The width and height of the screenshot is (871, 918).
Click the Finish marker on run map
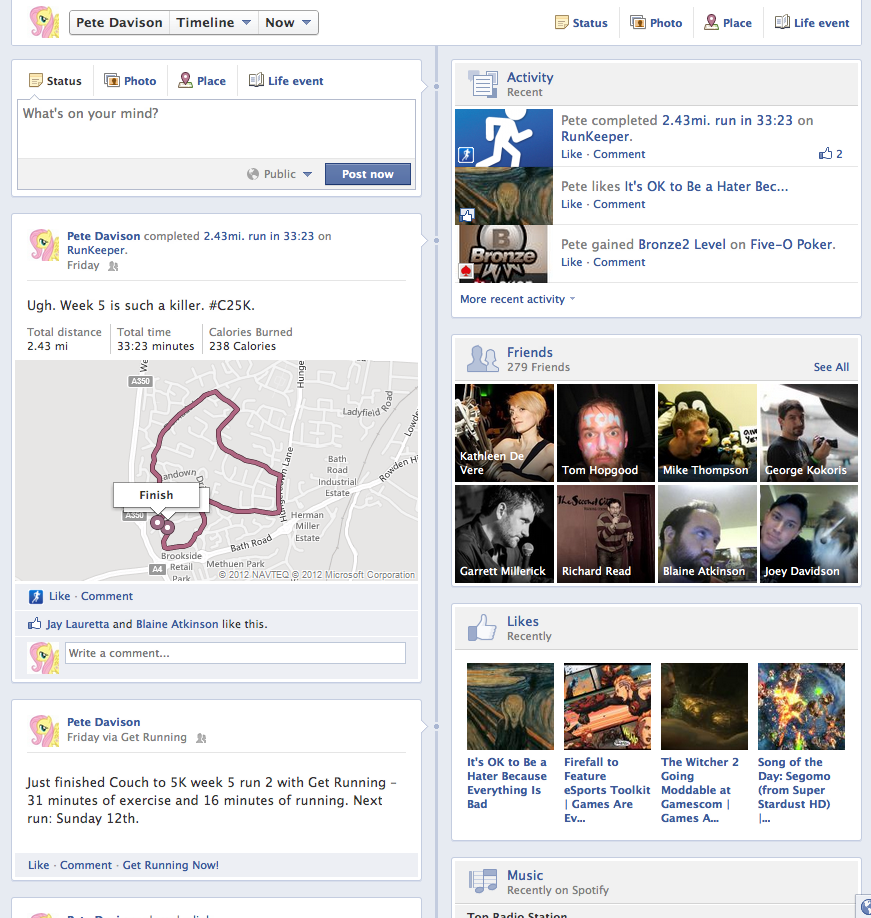click(x=156, y=495)
